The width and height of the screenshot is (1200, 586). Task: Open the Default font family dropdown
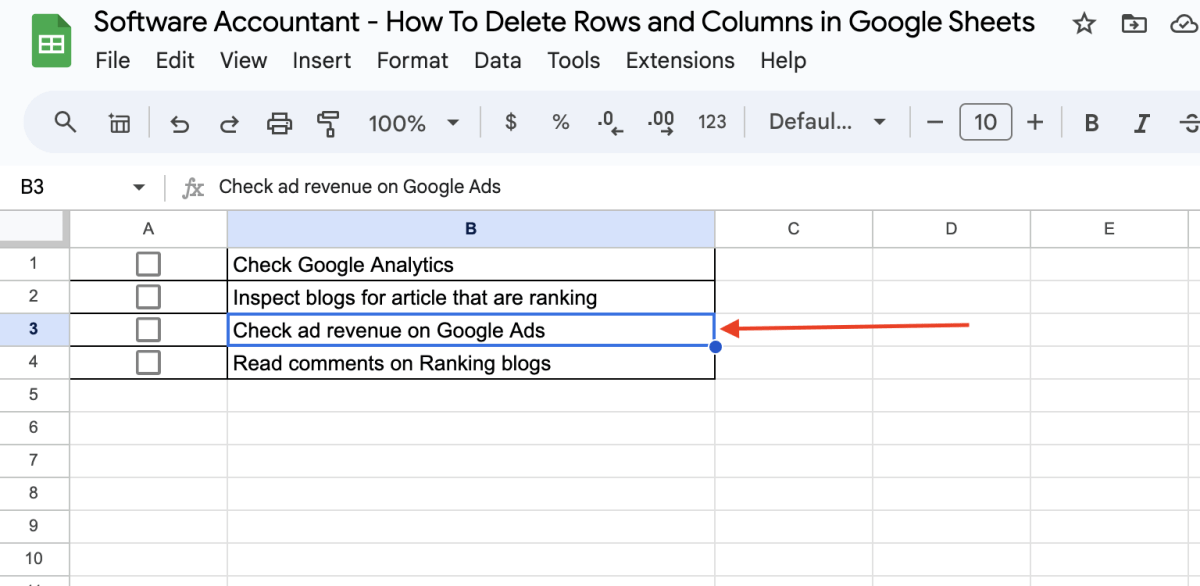pos(826,121)
